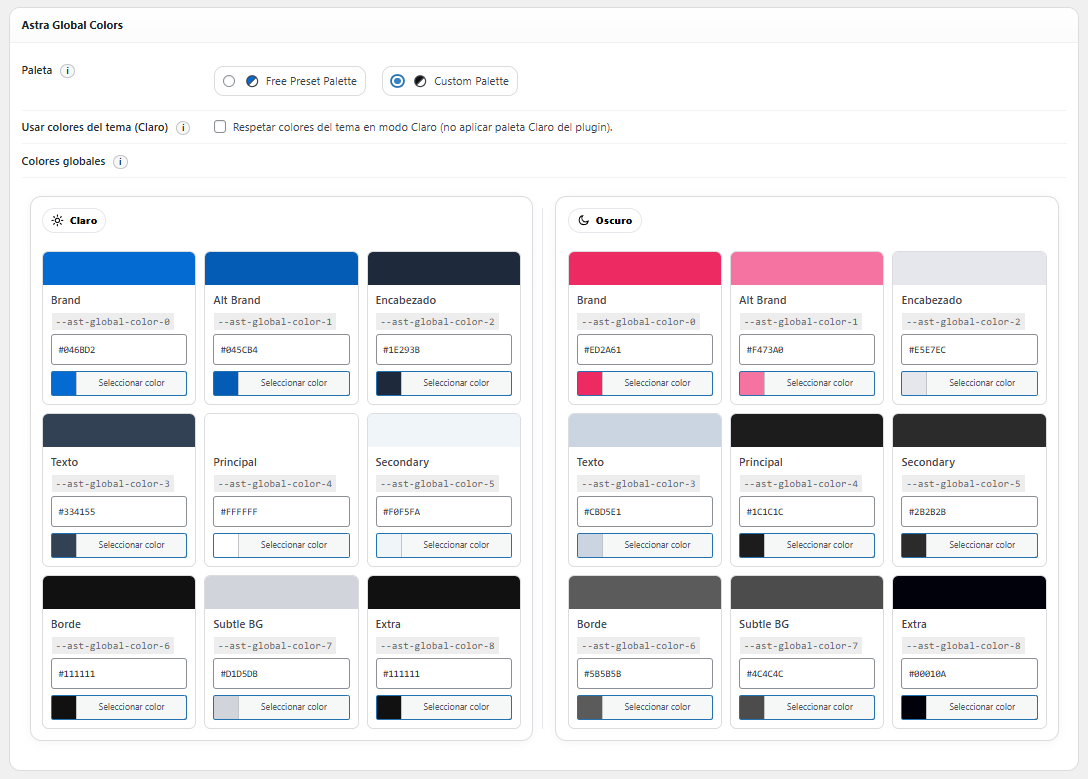Image resolution: width=1088 pixels, height=779 pixels.
Task: Click the hex field containing #FFFFFF
Action: pos(281,512)
